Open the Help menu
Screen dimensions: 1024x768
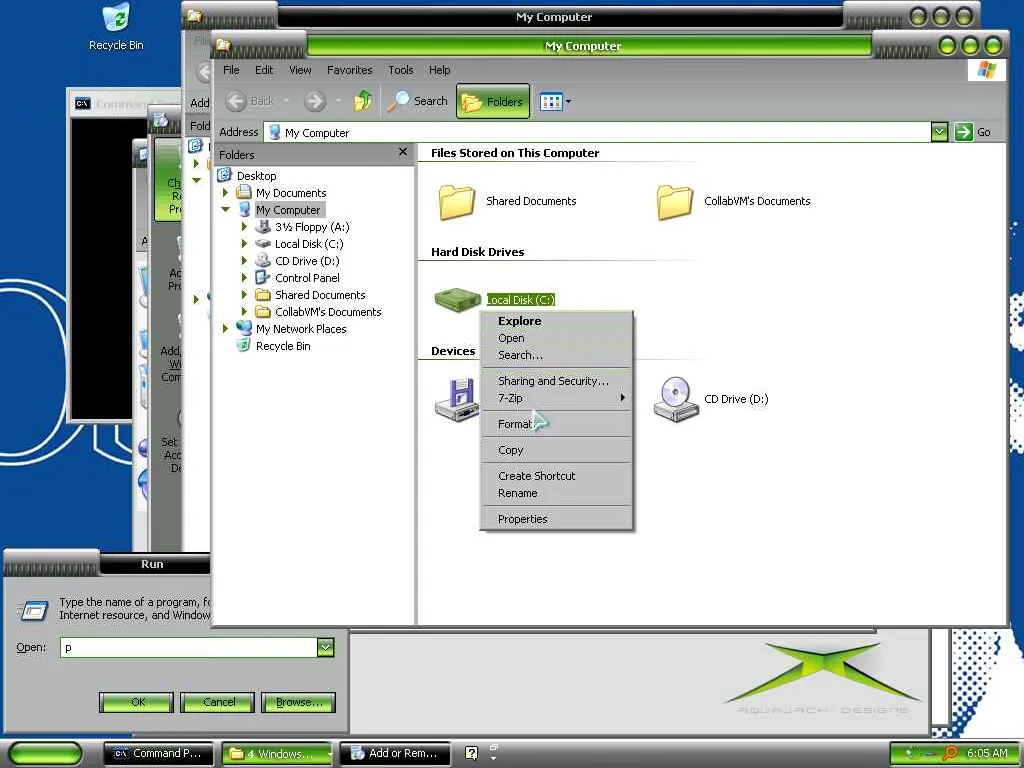coord(439,70)
